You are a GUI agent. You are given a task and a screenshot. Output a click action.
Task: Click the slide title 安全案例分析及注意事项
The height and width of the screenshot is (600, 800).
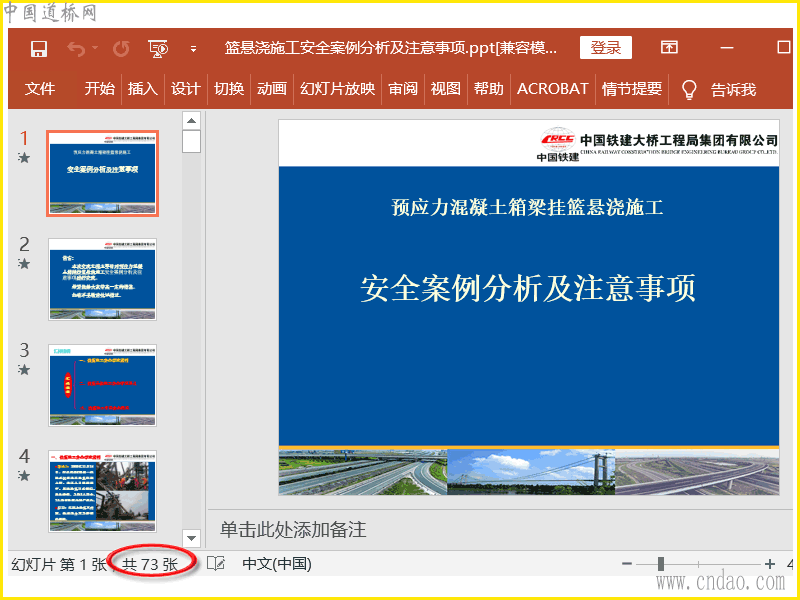(528, 288)
